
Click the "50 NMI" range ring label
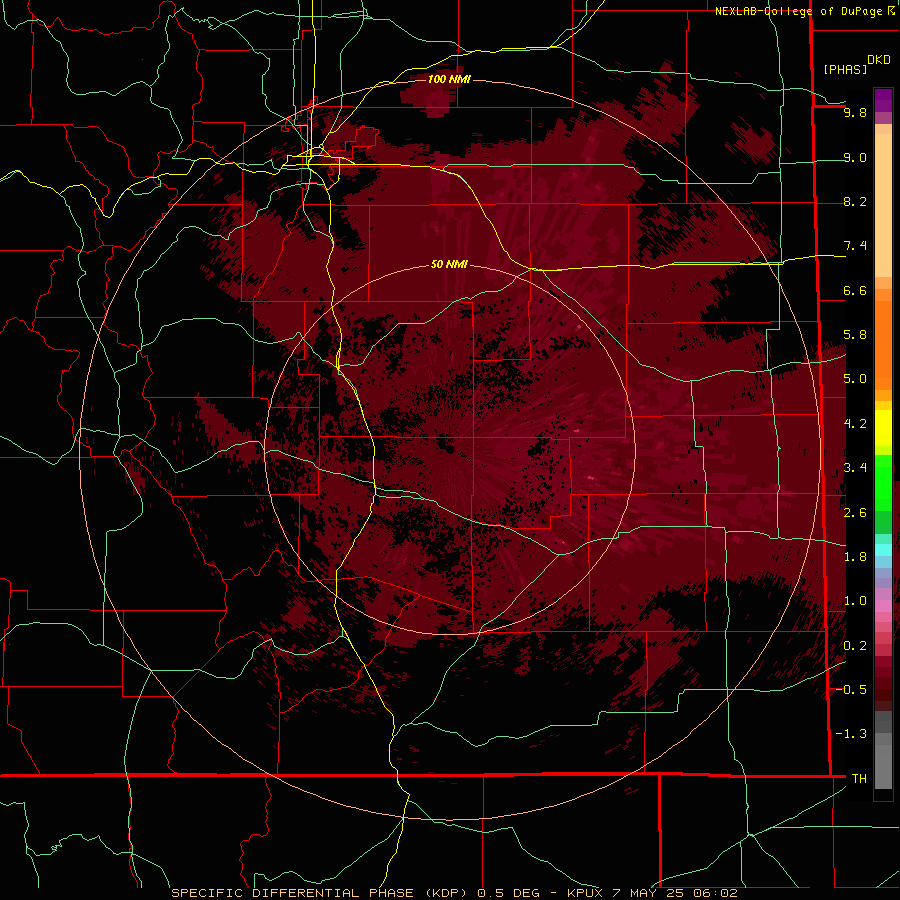449,264
